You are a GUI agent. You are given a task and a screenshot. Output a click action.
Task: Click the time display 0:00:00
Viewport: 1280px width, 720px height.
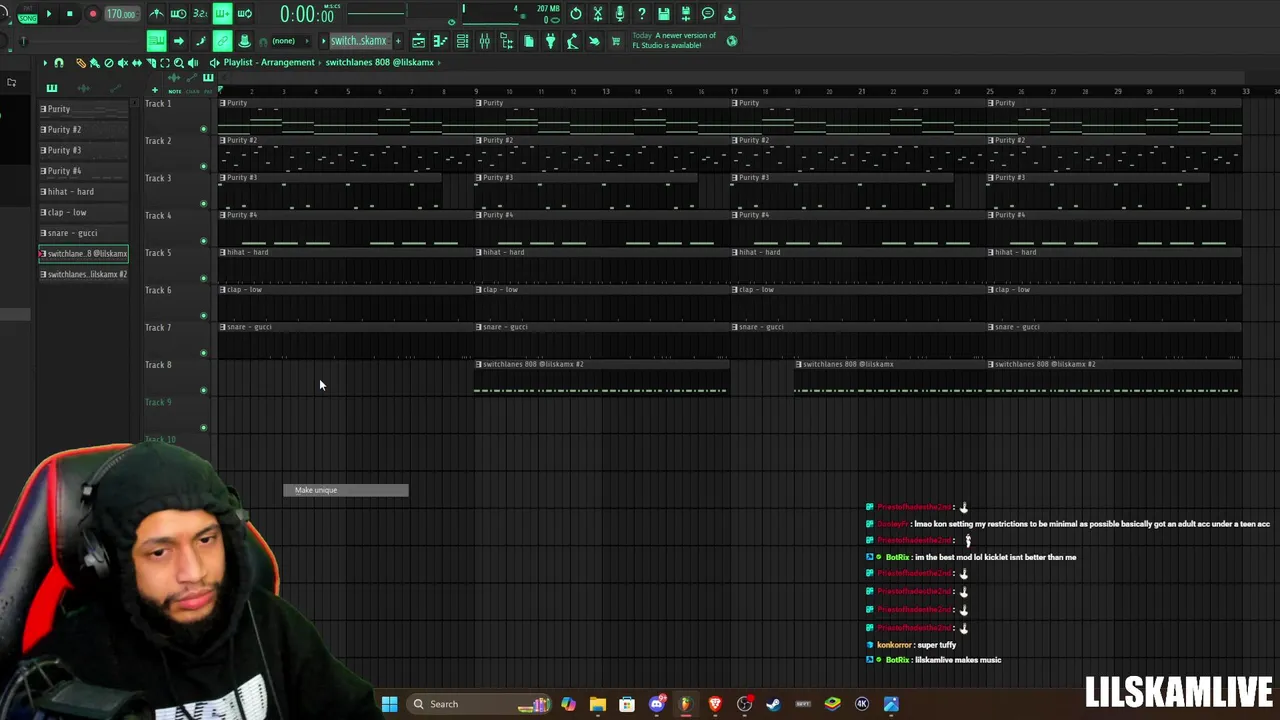307,15
